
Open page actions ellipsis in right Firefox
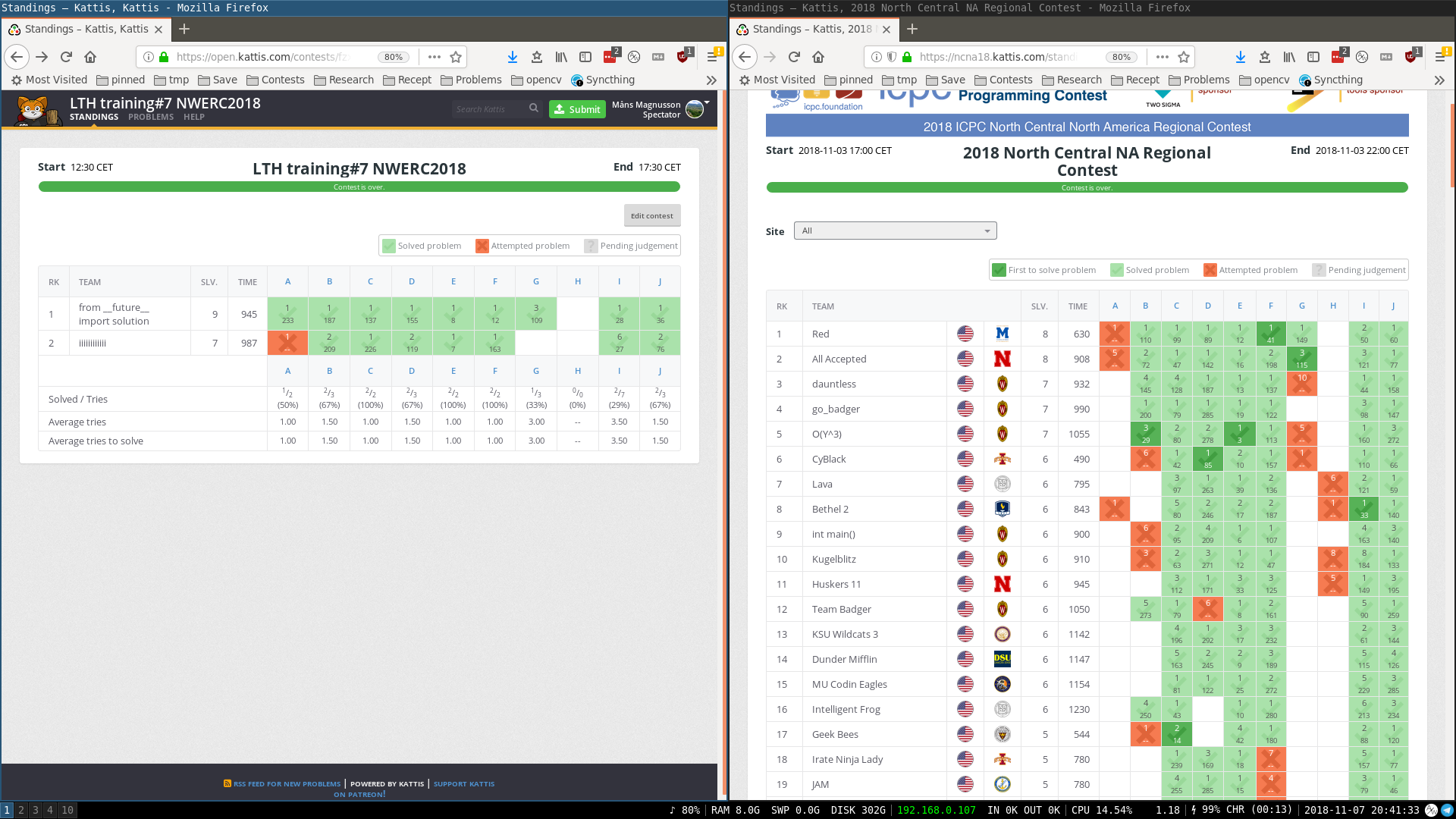click(x=1162, y=57)
